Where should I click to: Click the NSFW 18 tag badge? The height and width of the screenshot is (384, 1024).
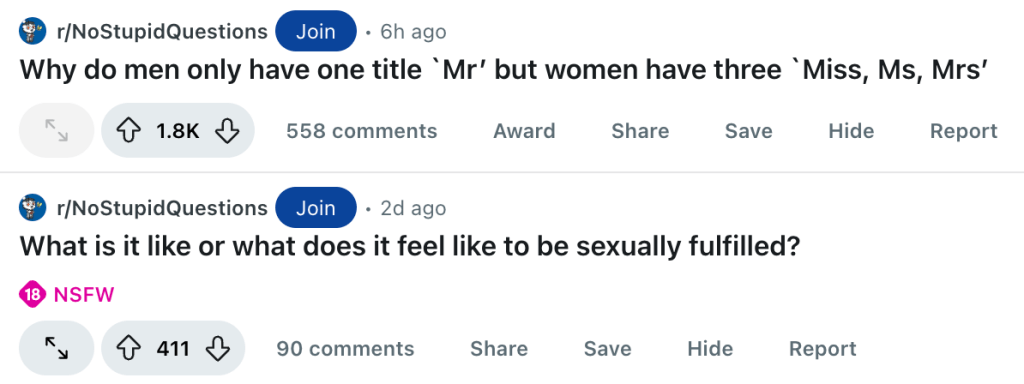click(67, 295)
